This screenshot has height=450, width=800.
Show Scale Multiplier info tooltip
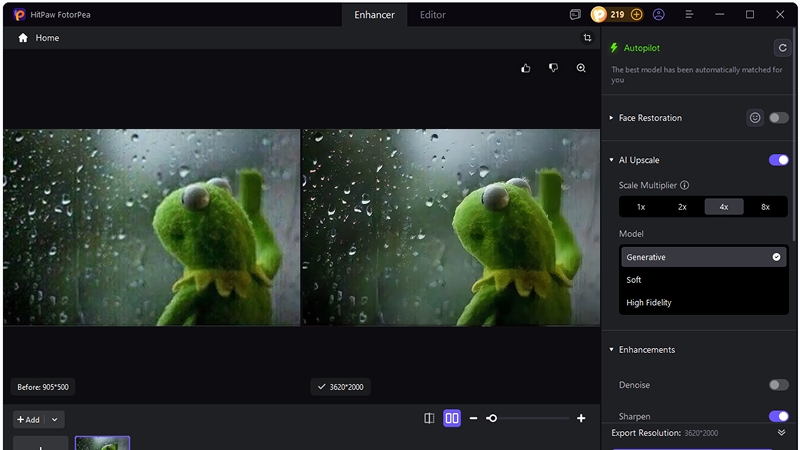[685, 185]
